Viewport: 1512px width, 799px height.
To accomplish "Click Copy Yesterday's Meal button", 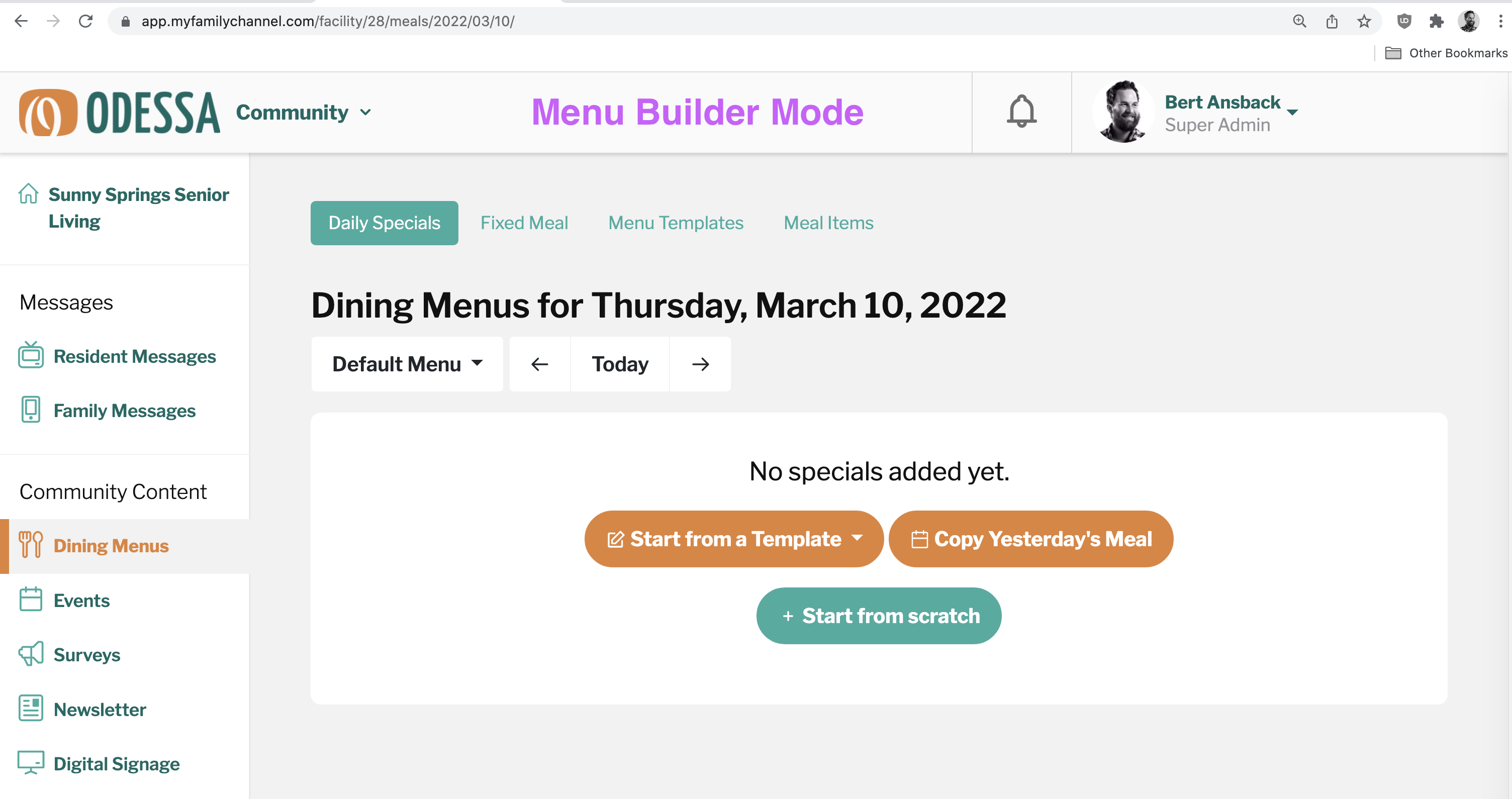I will pos(1030,539).
